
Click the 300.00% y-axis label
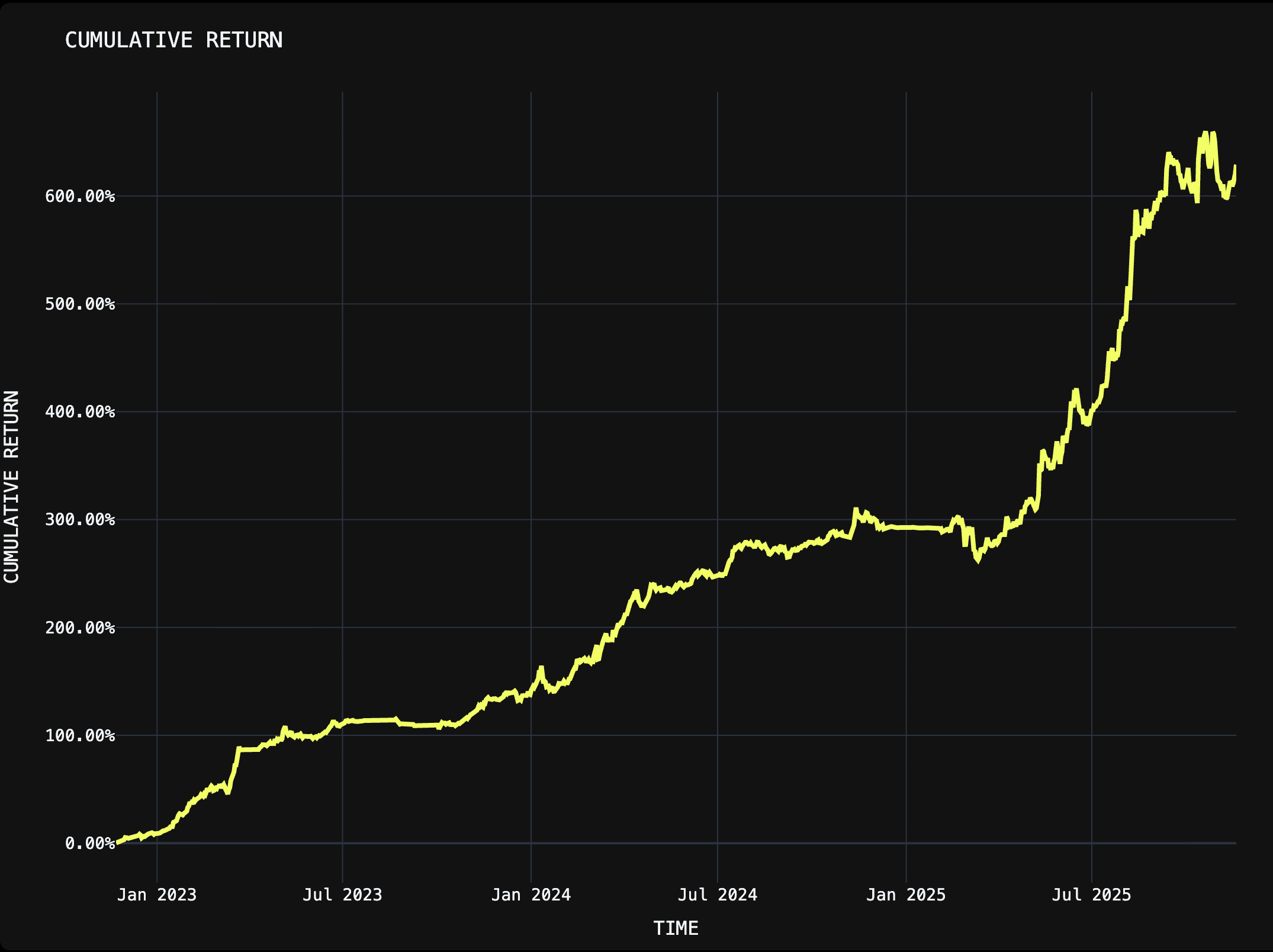[x=80, y=519]
